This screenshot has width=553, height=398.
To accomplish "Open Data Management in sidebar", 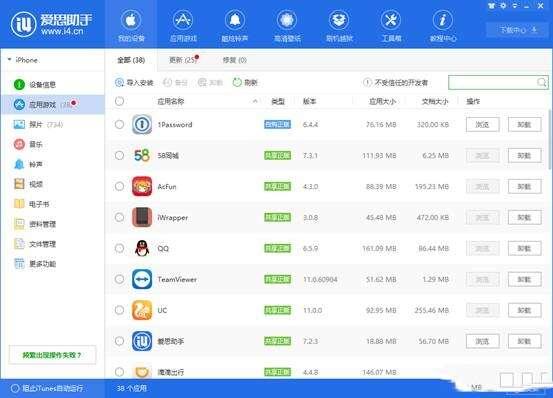I will pyautogui.click(x=35, y=224).
